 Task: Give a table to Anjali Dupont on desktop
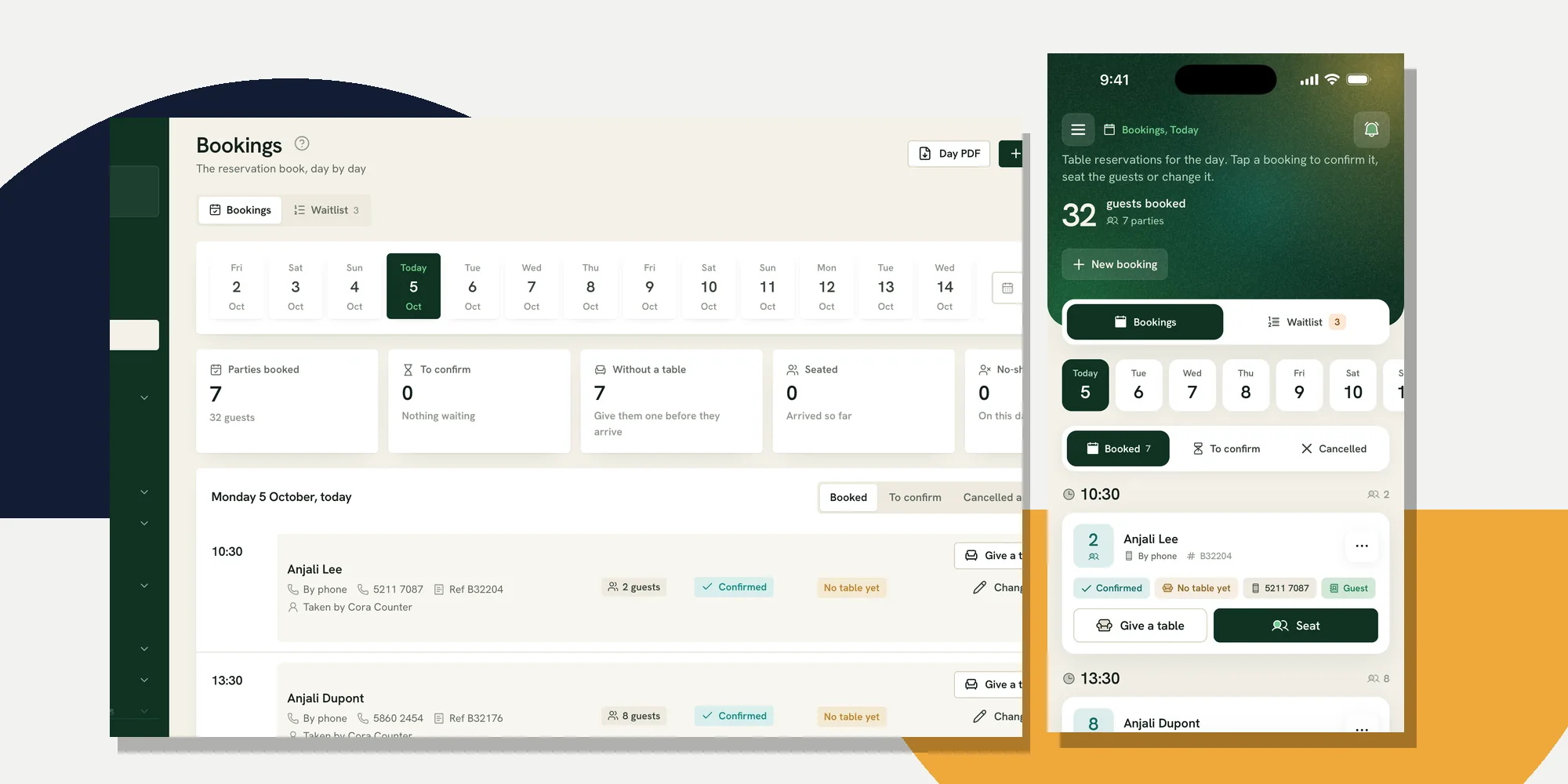coord(989,684)
